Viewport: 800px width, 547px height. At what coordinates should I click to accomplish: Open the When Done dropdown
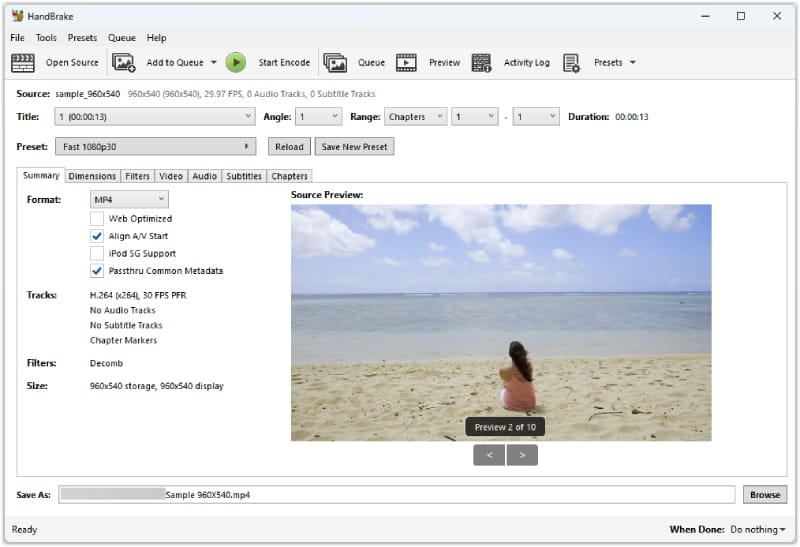tap(757, 529)
